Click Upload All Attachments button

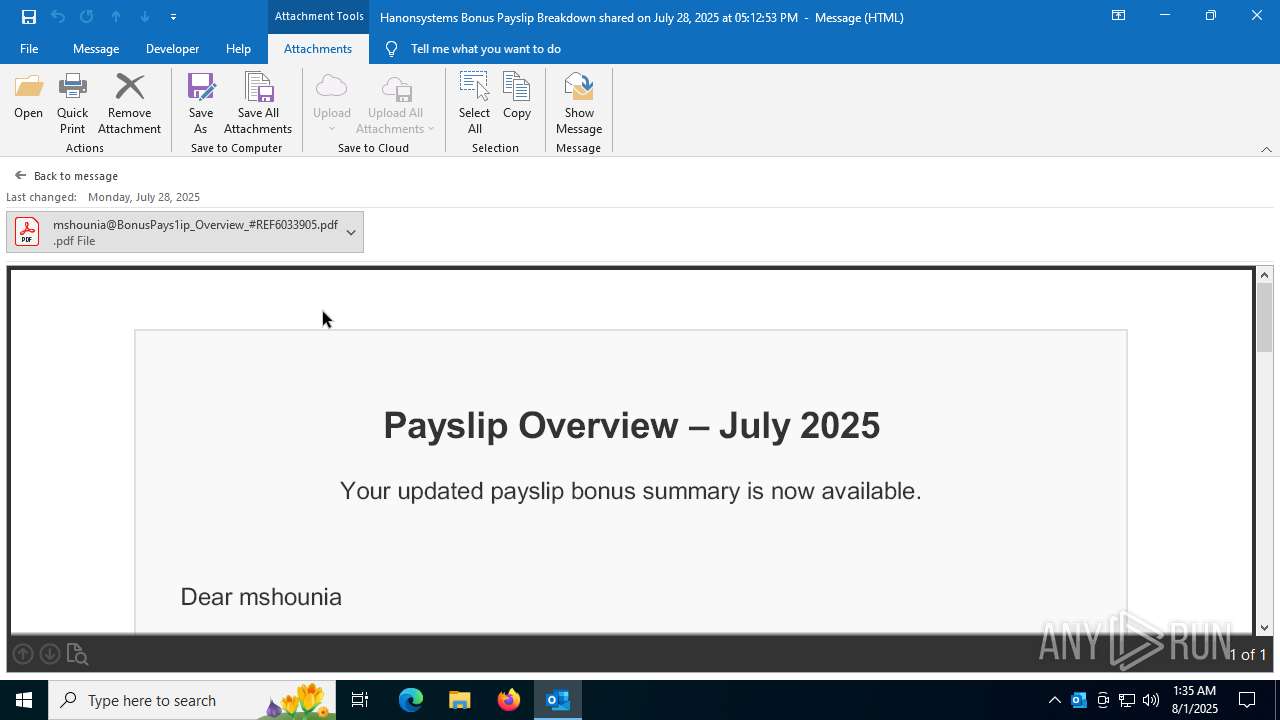[x=395, y=104]
